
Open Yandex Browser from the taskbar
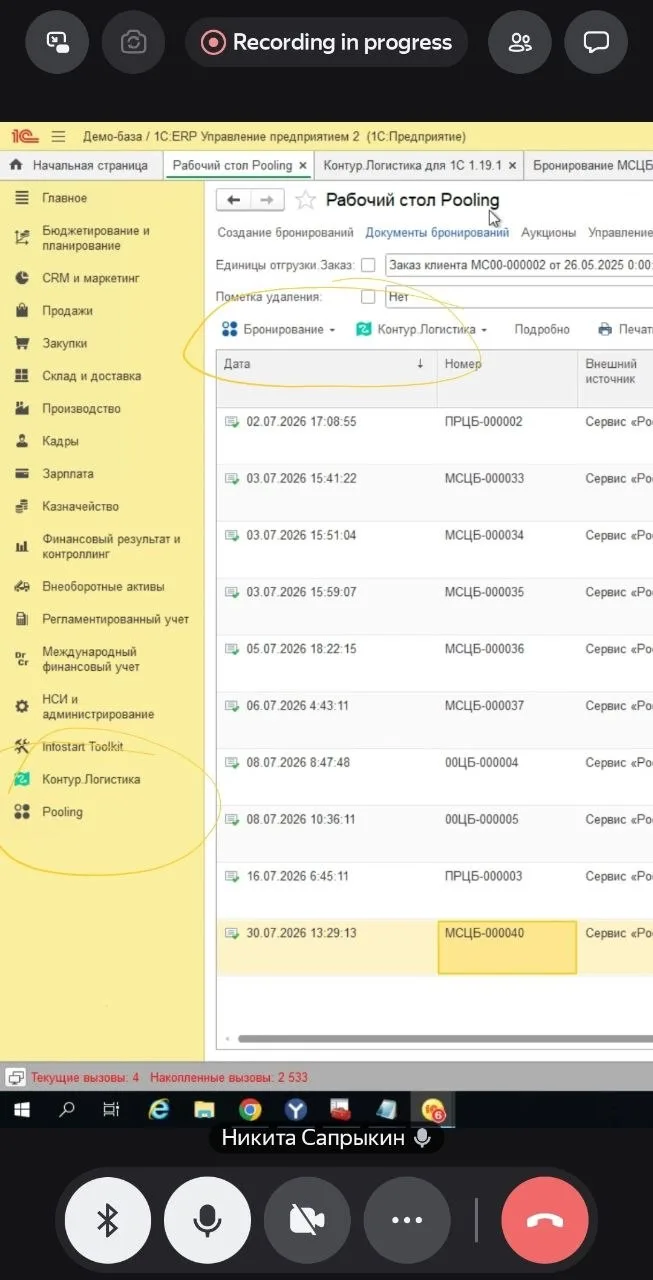coord(296,1109)
